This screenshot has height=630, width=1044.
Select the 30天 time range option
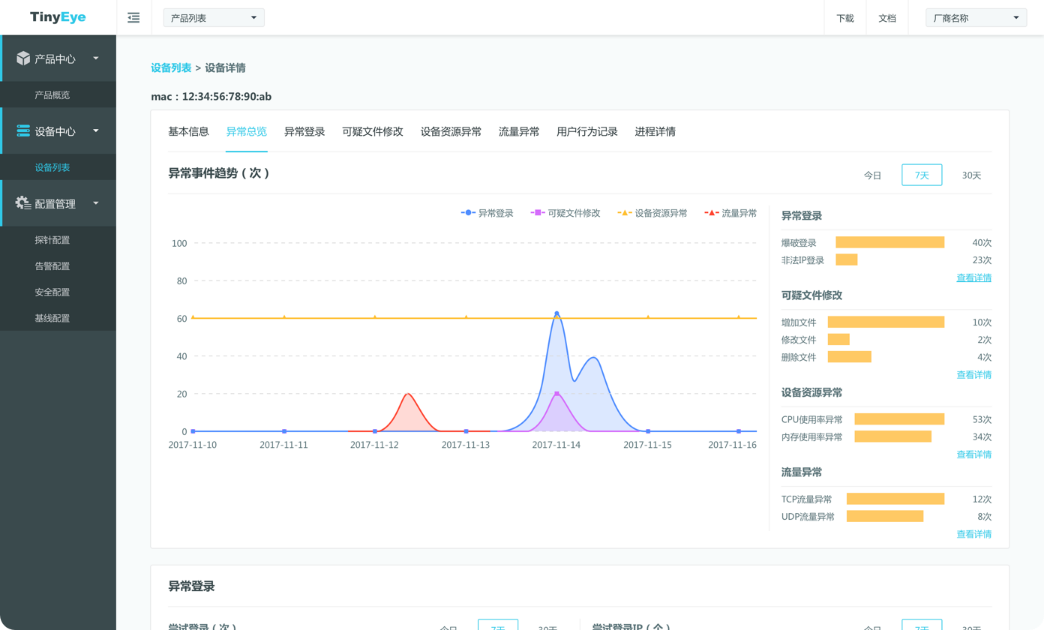[x=971, y=175]
